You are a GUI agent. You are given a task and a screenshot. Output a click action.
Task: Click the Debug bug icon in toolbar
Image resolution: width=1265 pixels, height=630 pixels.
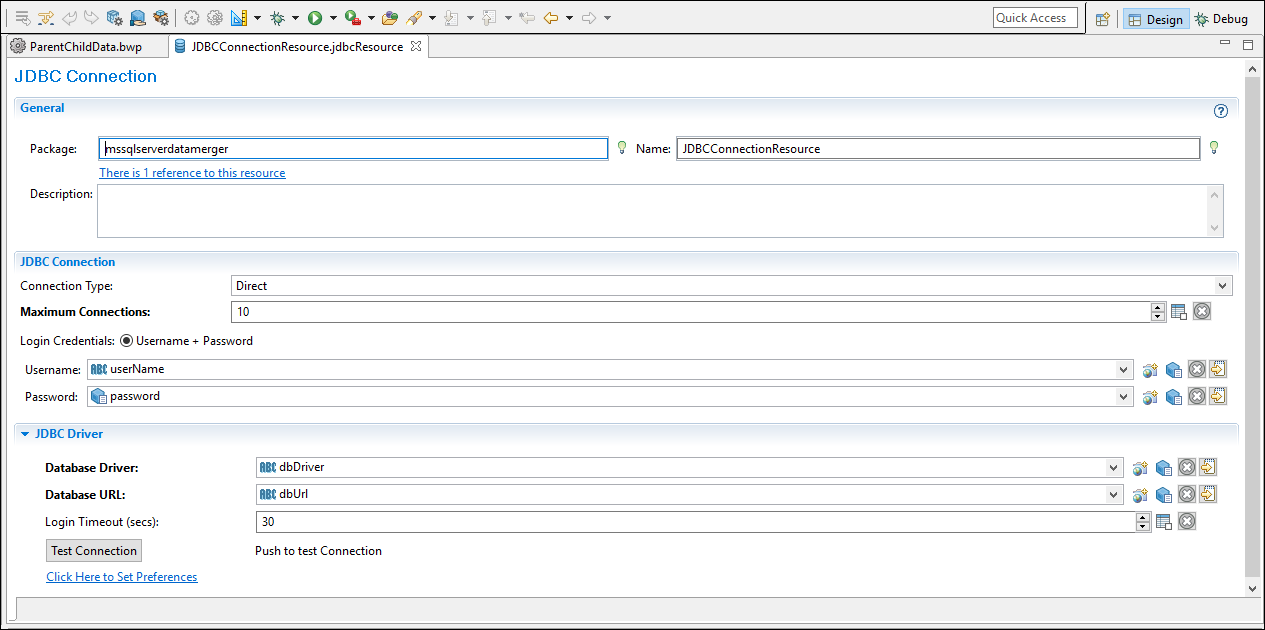(278, 18)
